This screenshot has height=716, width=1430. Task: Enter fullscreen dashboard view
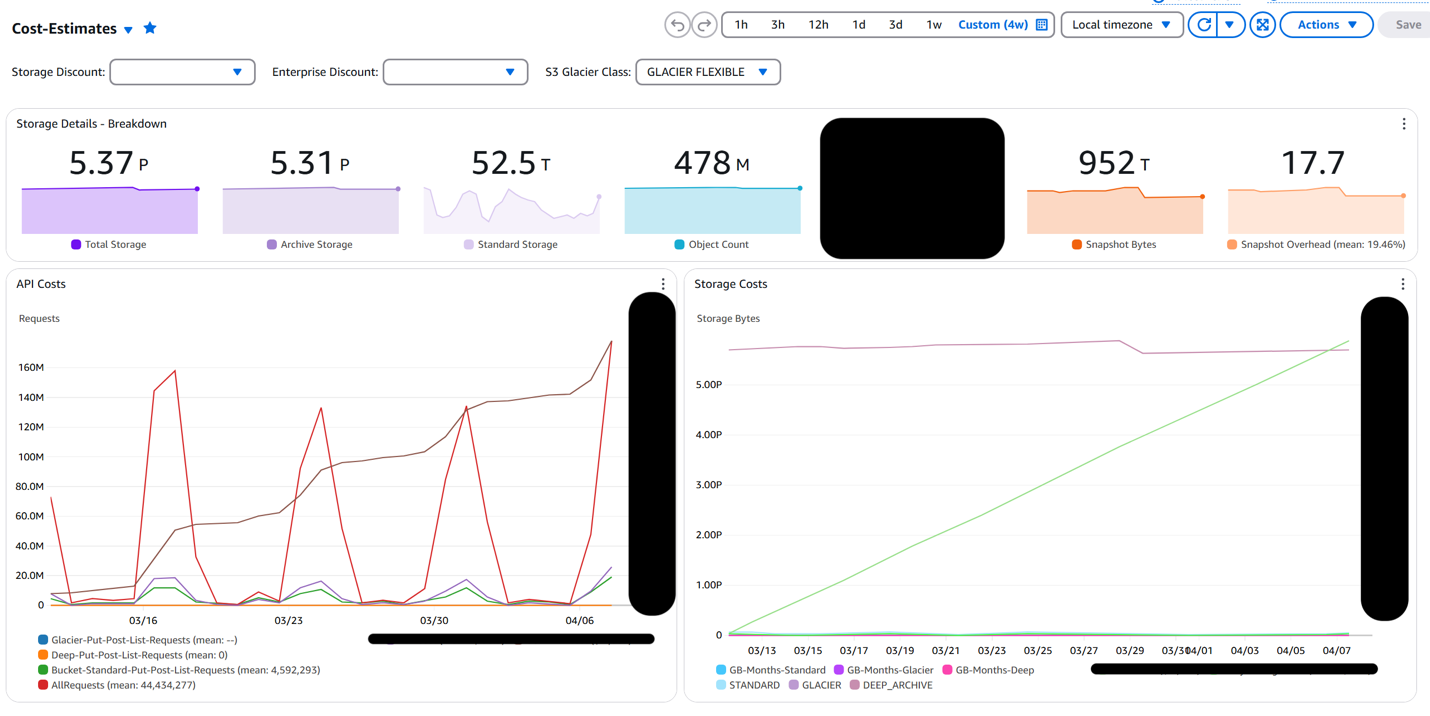(x=1262, y=24)
